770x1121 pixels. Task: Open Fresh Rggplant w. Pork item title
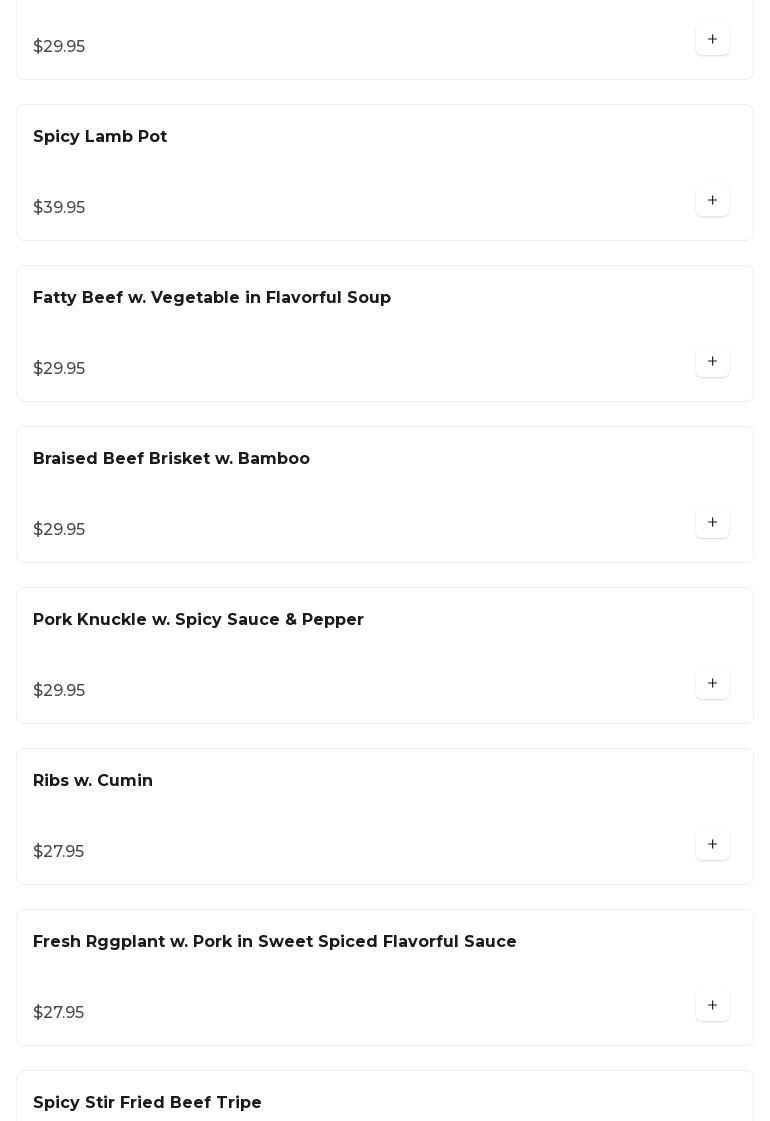tap(275, 941)
